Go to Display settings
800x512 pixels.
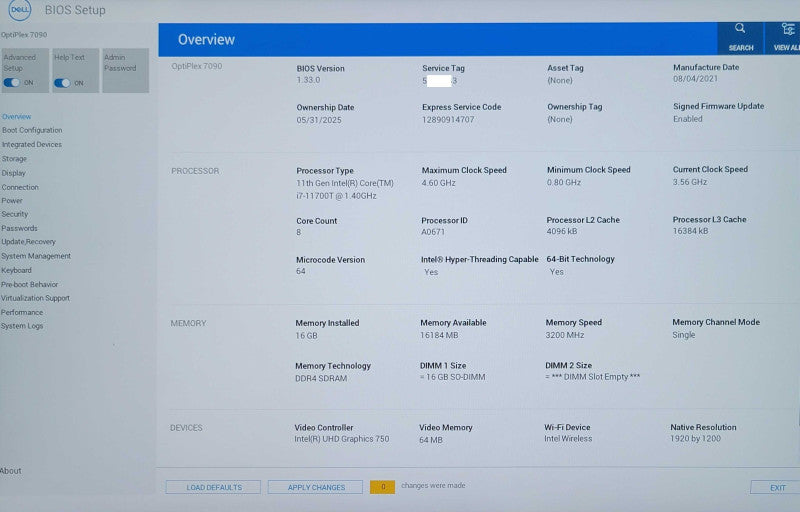13,173
